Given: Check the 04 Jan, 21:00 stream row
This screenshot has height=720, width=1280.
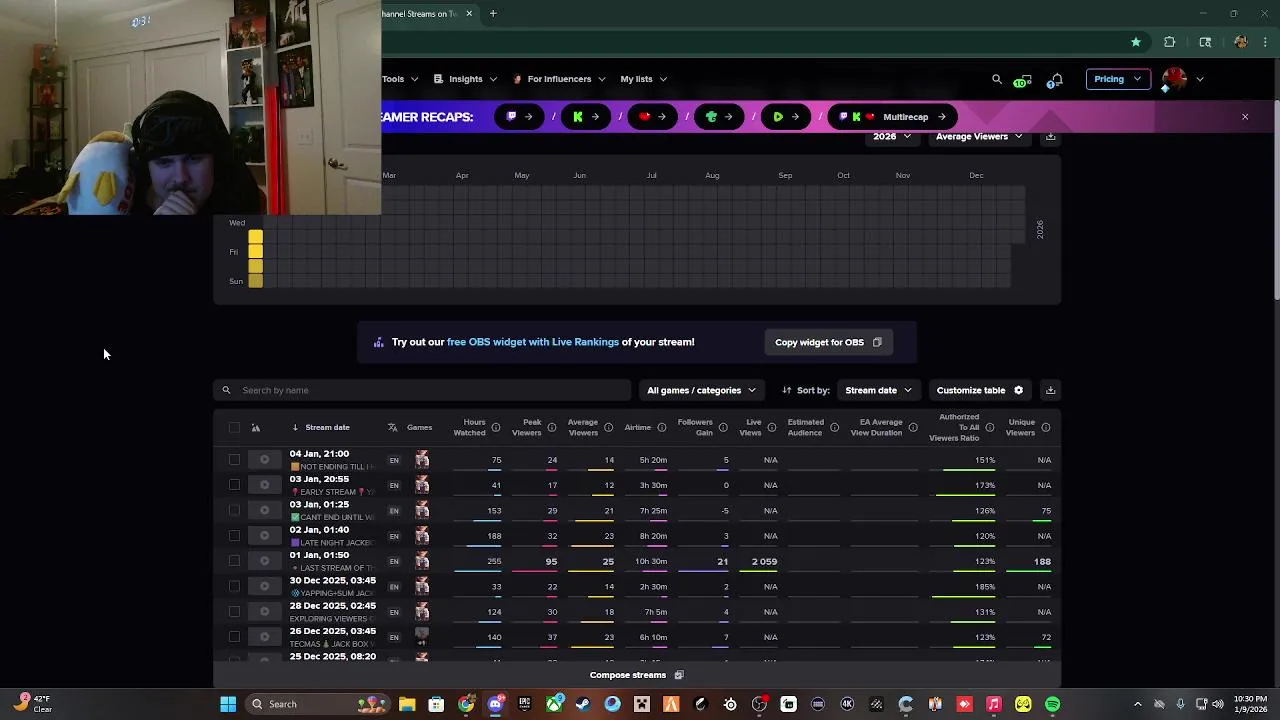Looking at the screenshot, I should click(x=234, y=460).
